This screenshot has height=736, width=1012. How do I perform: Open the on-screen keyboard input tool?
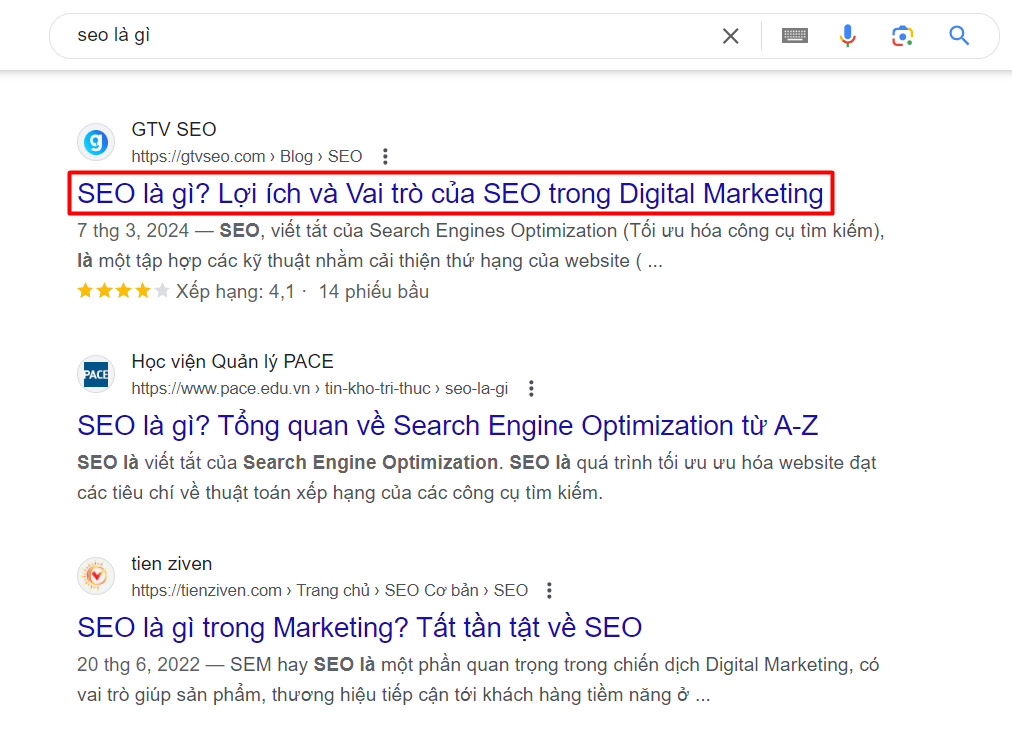[x=795, y=36]
